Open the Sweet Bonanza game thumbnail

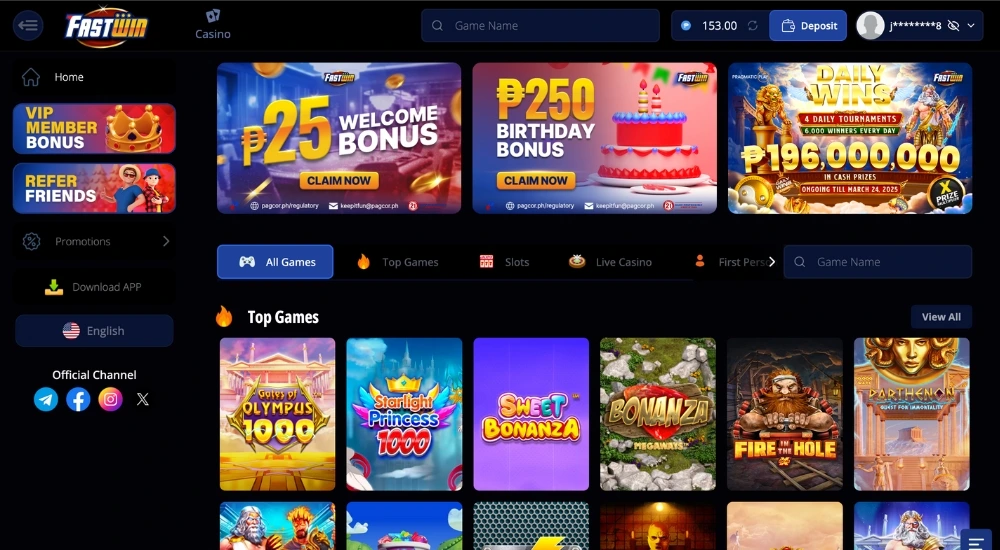[x=531, y=414]
